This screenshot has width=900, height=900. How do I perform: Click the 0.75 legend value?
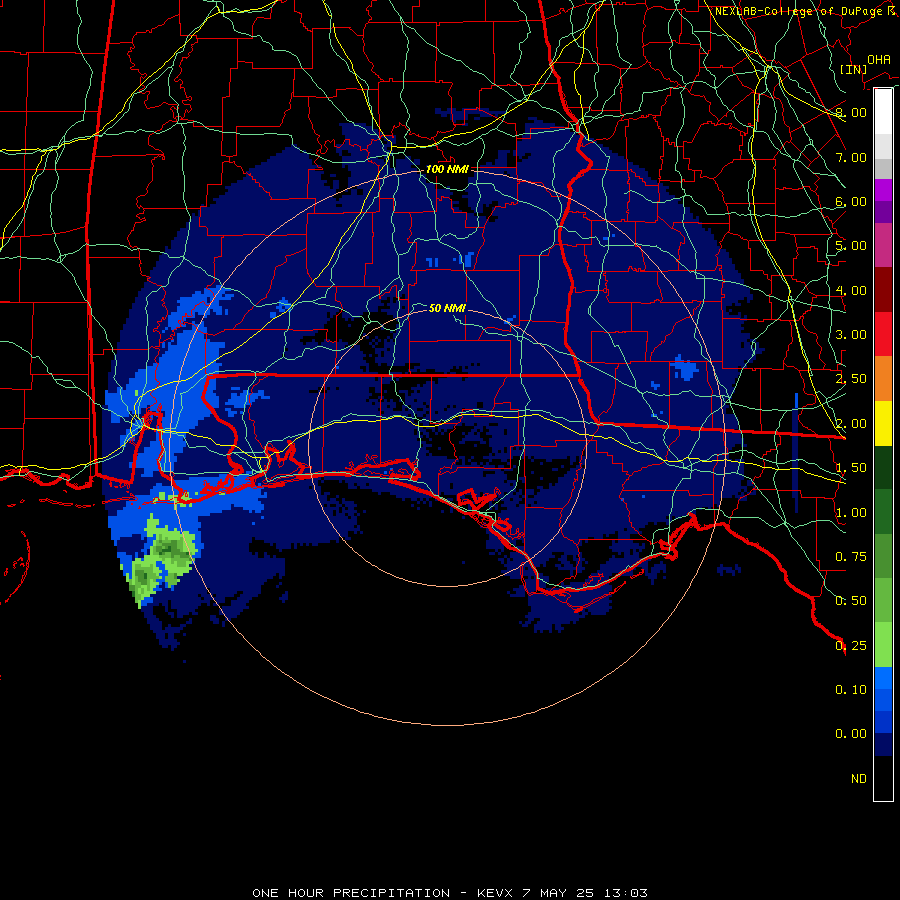click(x=851, y=557)
